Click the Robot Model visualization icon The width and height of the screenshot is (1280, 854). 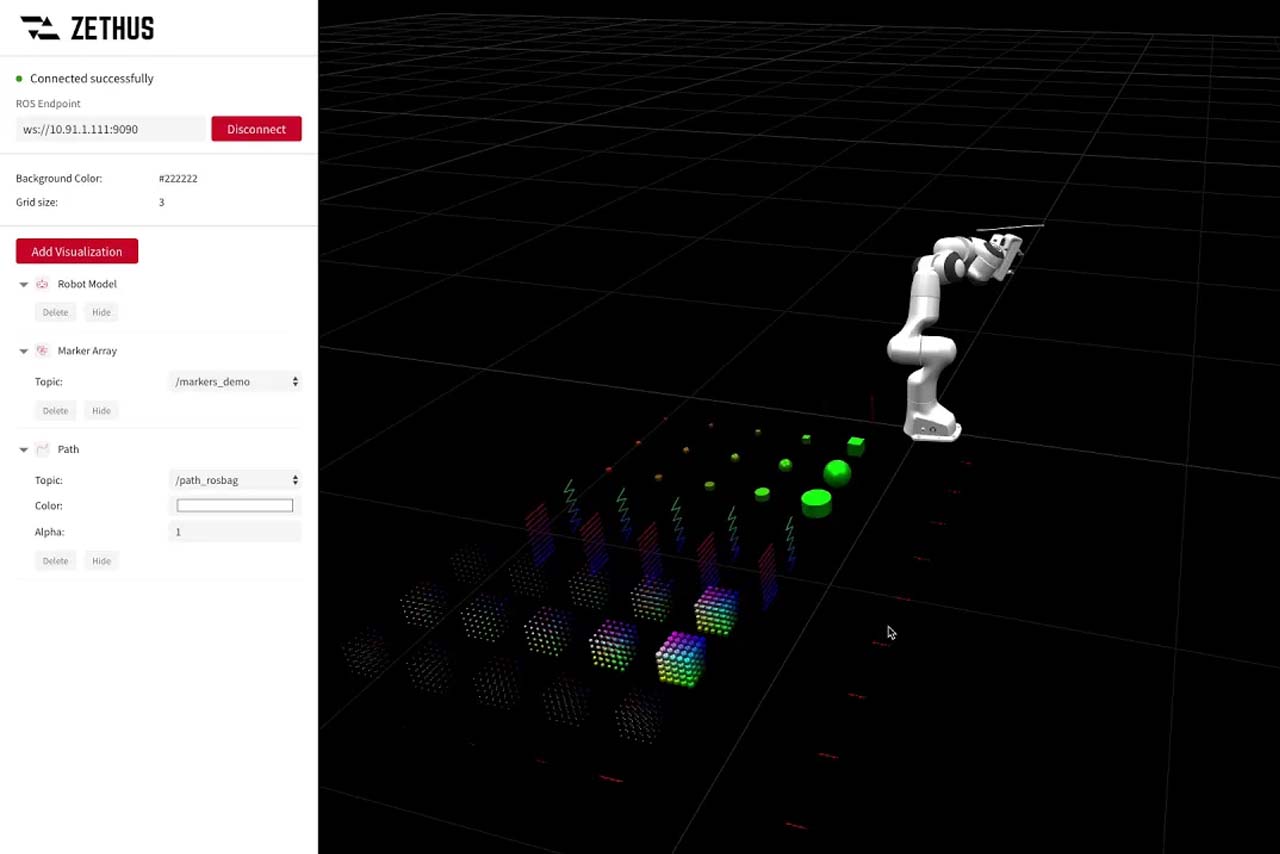pyautogui.click(x=42, y=284)
